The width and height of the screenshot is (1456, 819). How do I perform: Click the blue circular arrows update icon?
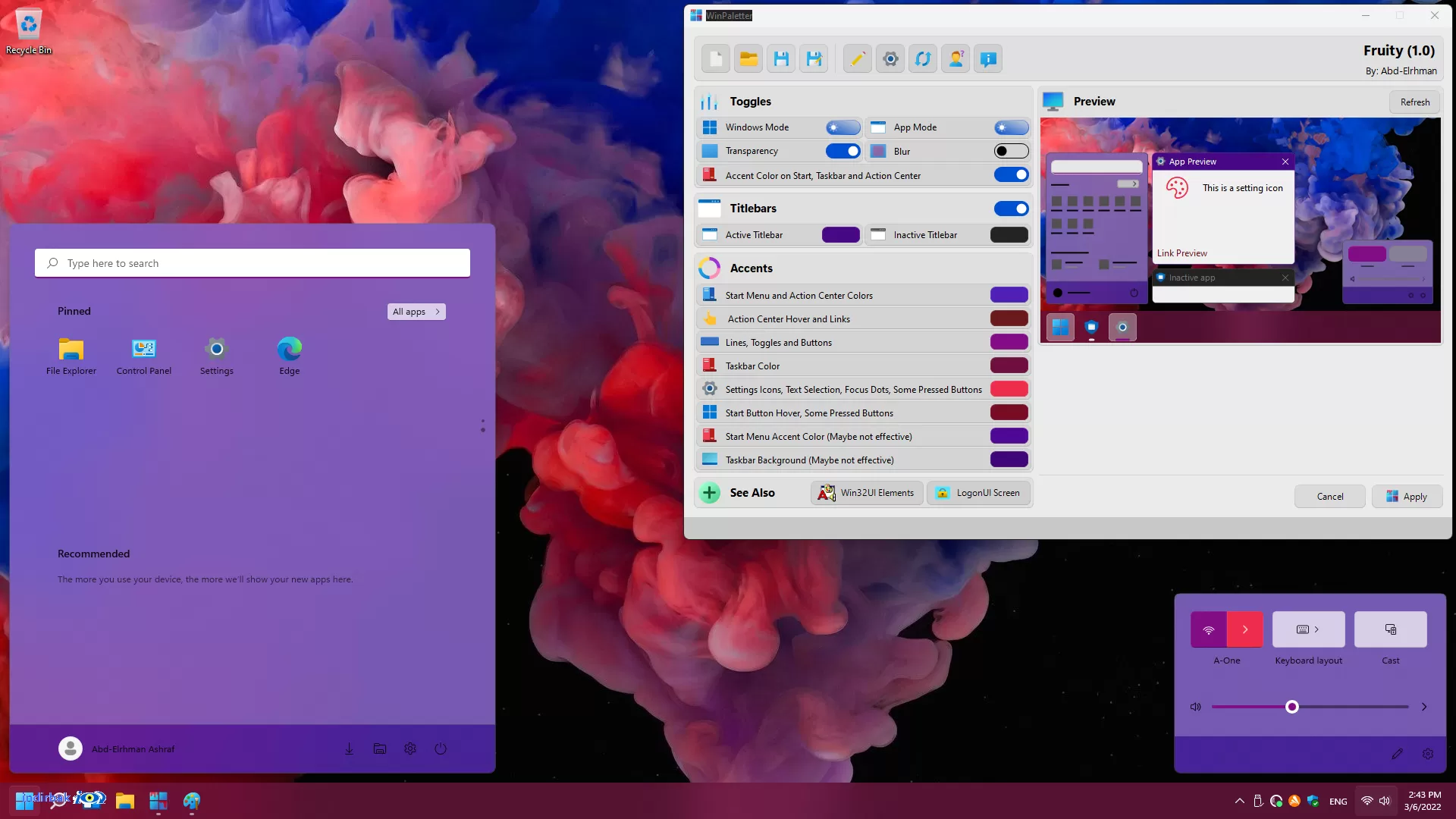pos(923,59)
